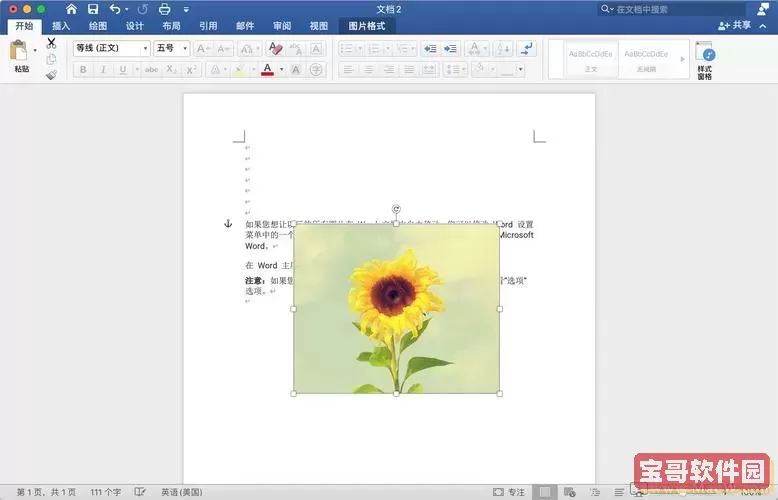This screenshot has width=778, height=500.
Task: Toggle strikethrough abc formatting
Action: [x=151, y=70]
